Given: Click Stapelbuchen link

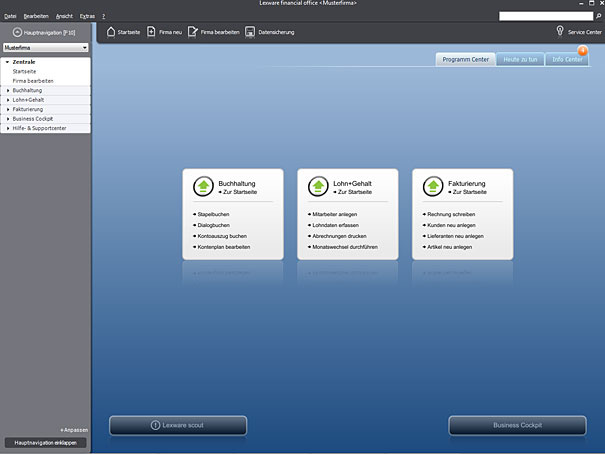Looking at the screenshot, I should click(x=213, y=214).
